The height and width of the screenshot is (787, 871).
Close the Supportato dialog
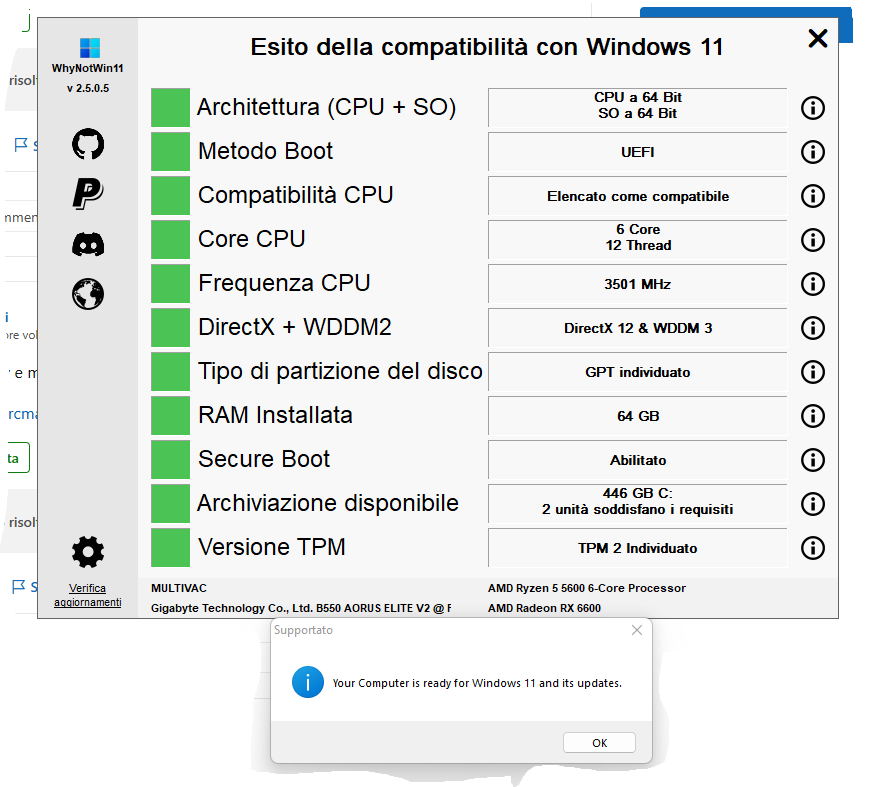point(637,630)
